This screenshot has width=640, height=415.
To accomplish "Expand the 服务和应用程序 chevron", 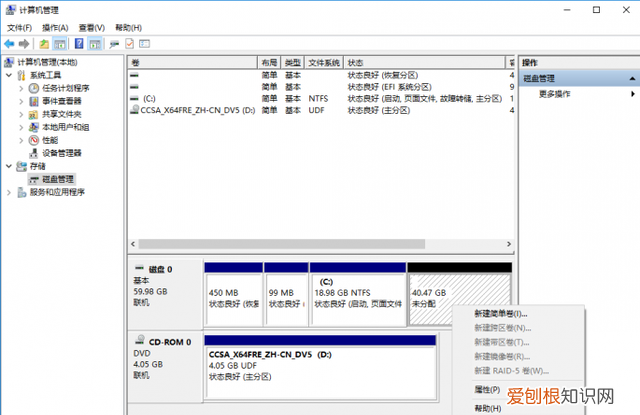I will click(x=9, y=192).
